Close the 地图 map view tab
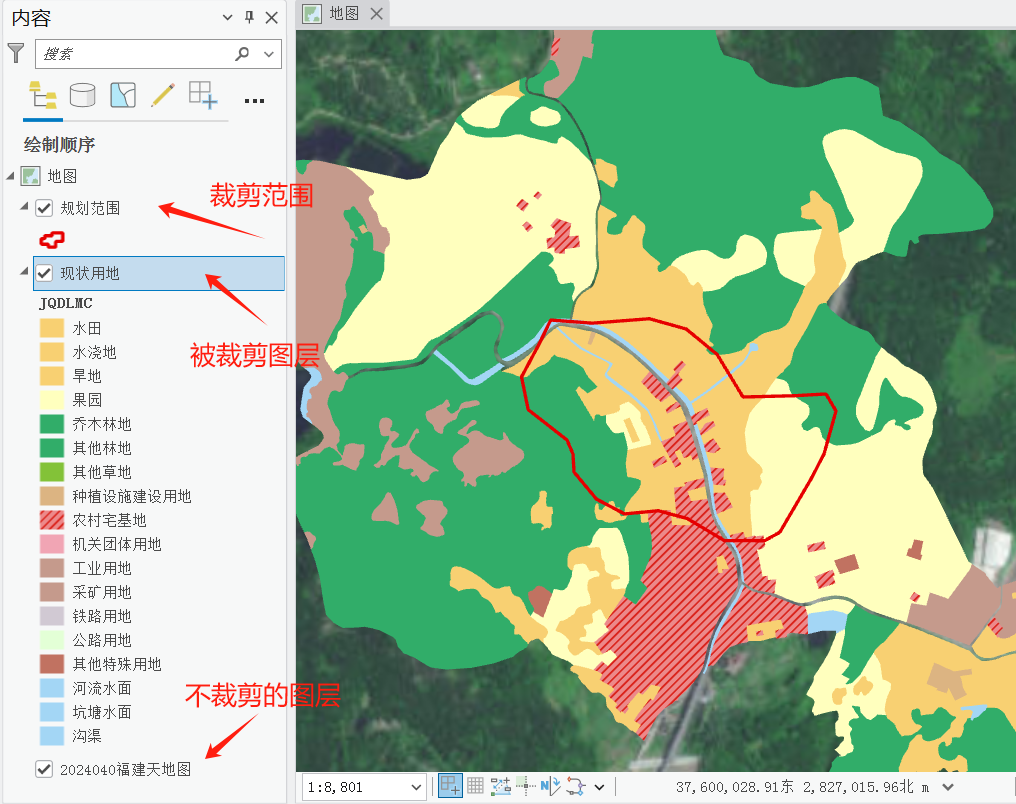Screen dimensions: 1016x804 [x=376, y=14]
